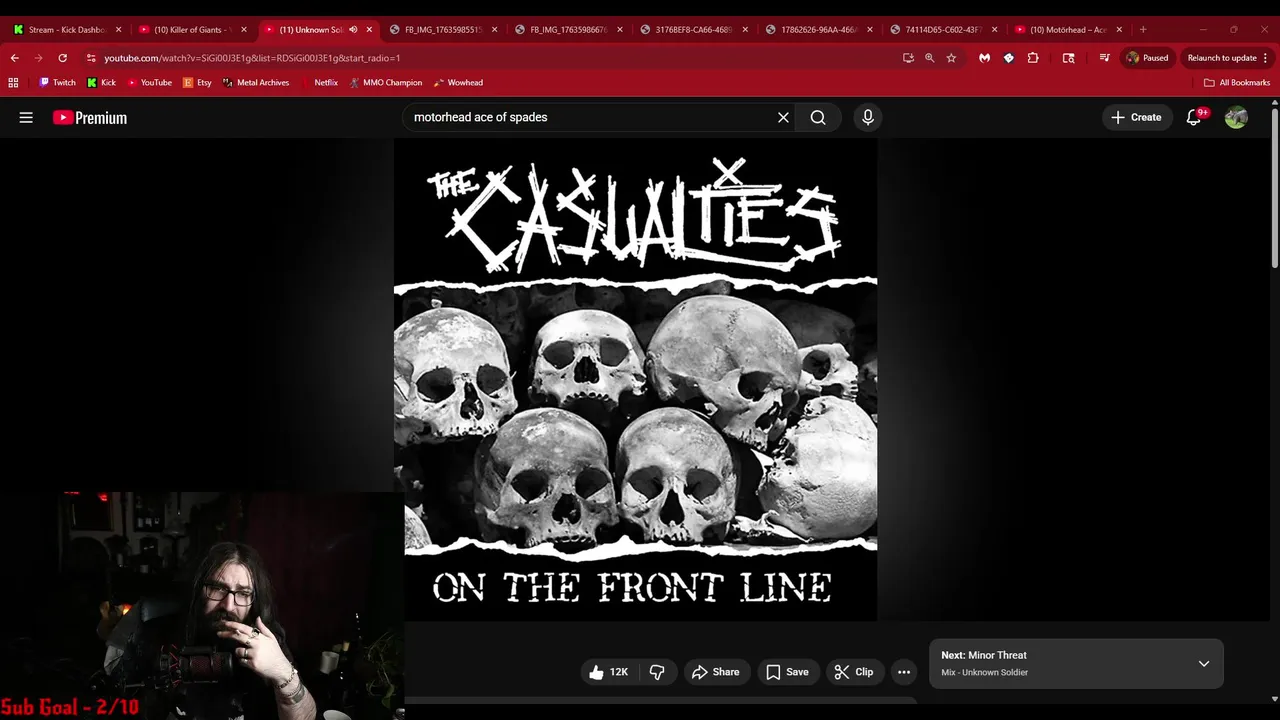Go forward in browser history
Image resolution: width=1280 pixels, height=720 pixels.
coord(38,58)
